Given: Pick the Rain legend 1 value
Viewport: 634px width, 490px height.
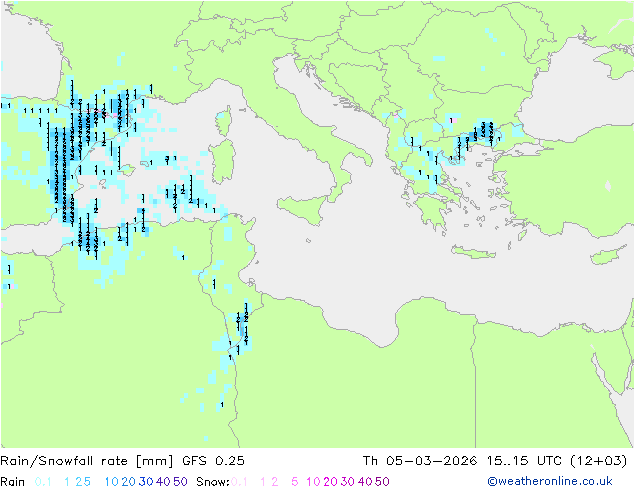Looking at the screenshot, I should (x=67, y=482).
